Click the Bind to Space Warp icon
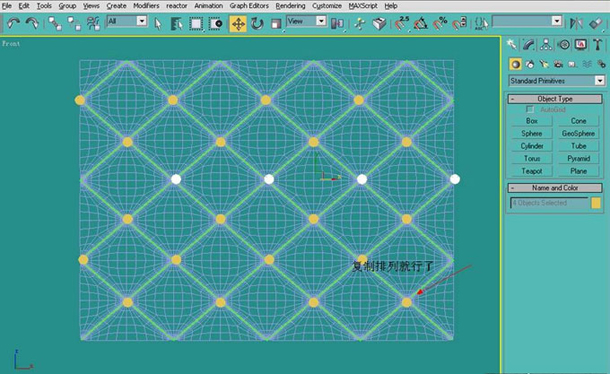The image size is (610, 374). 93,24
